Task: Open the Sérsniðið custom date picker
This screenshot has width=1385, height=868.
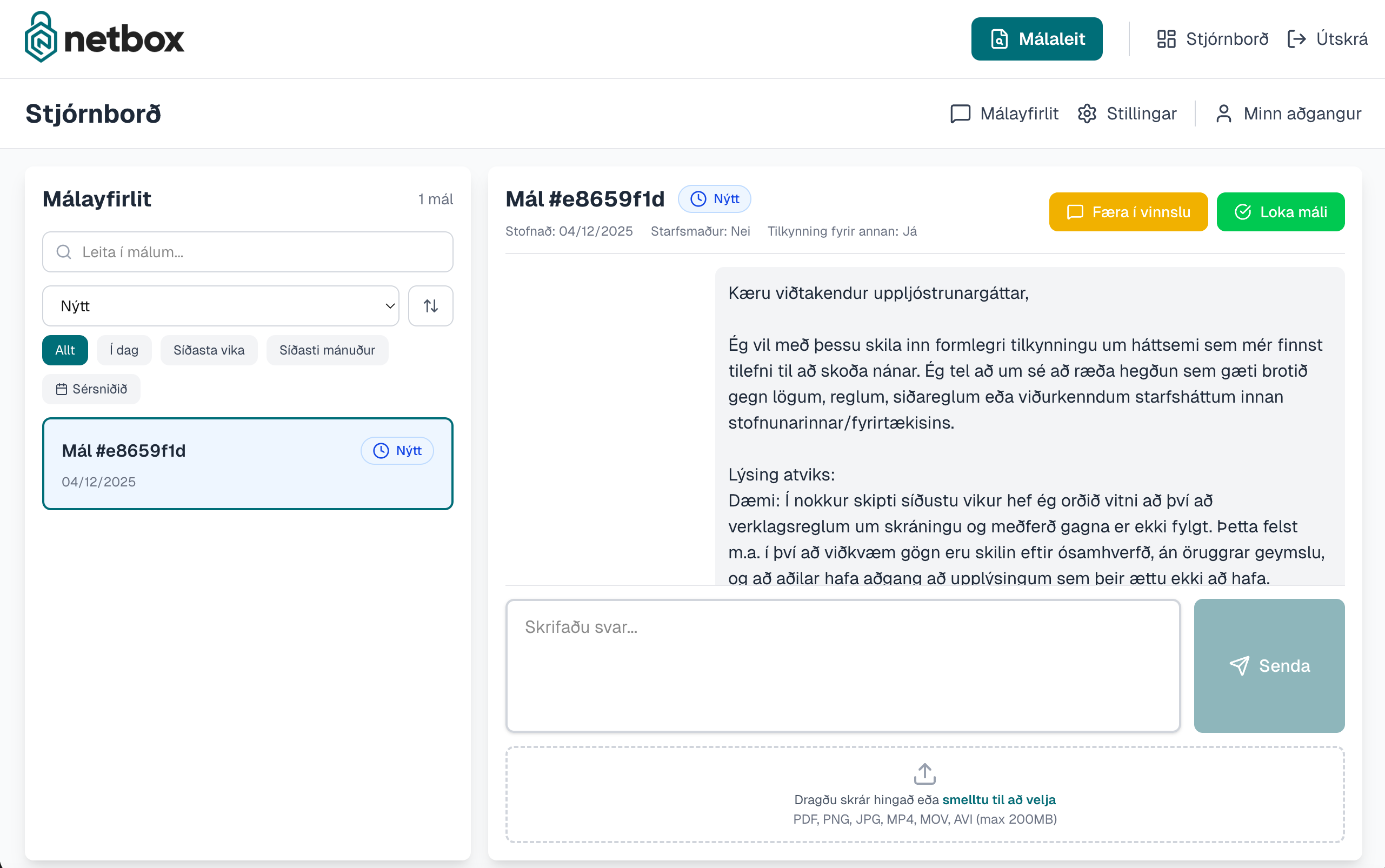Action: pos(91,389)
